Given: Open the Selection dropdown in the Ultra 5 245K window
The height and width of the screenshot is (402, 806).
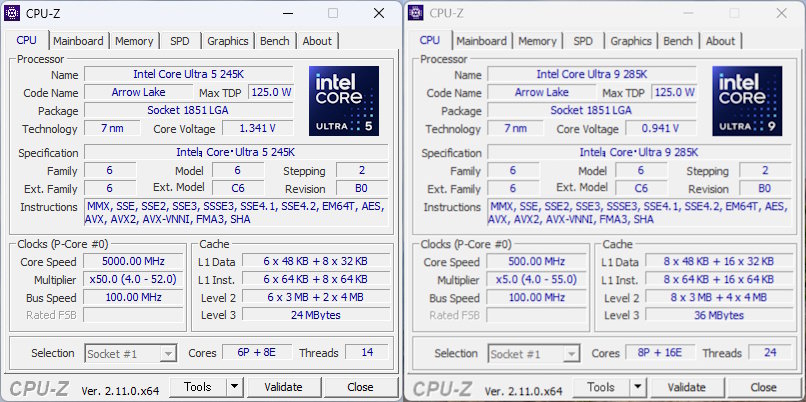Looking at the screenshot, I should click(x=168, y=353).
